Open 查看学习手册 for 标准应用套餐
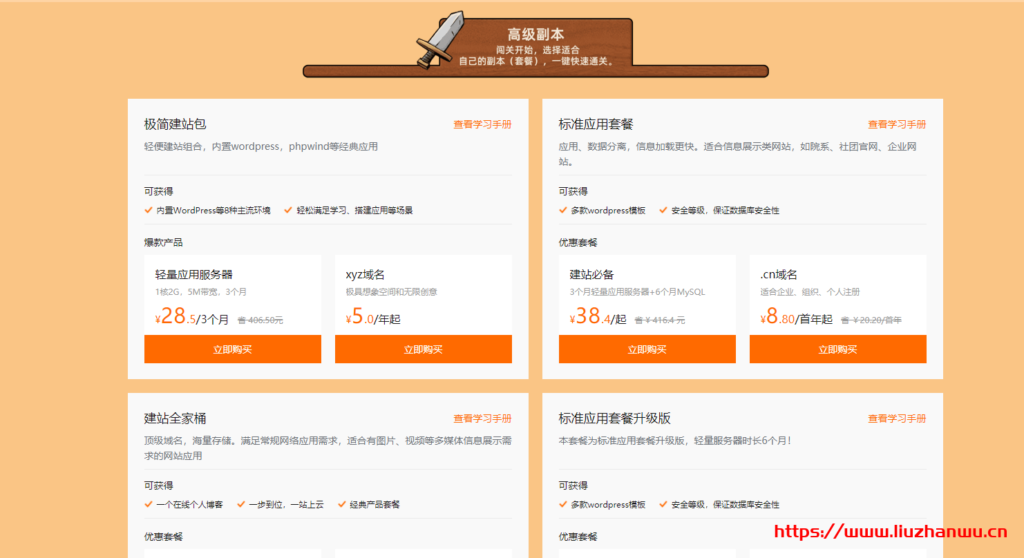This screenshot has height=558, width=1024. [x=896, y=125]
